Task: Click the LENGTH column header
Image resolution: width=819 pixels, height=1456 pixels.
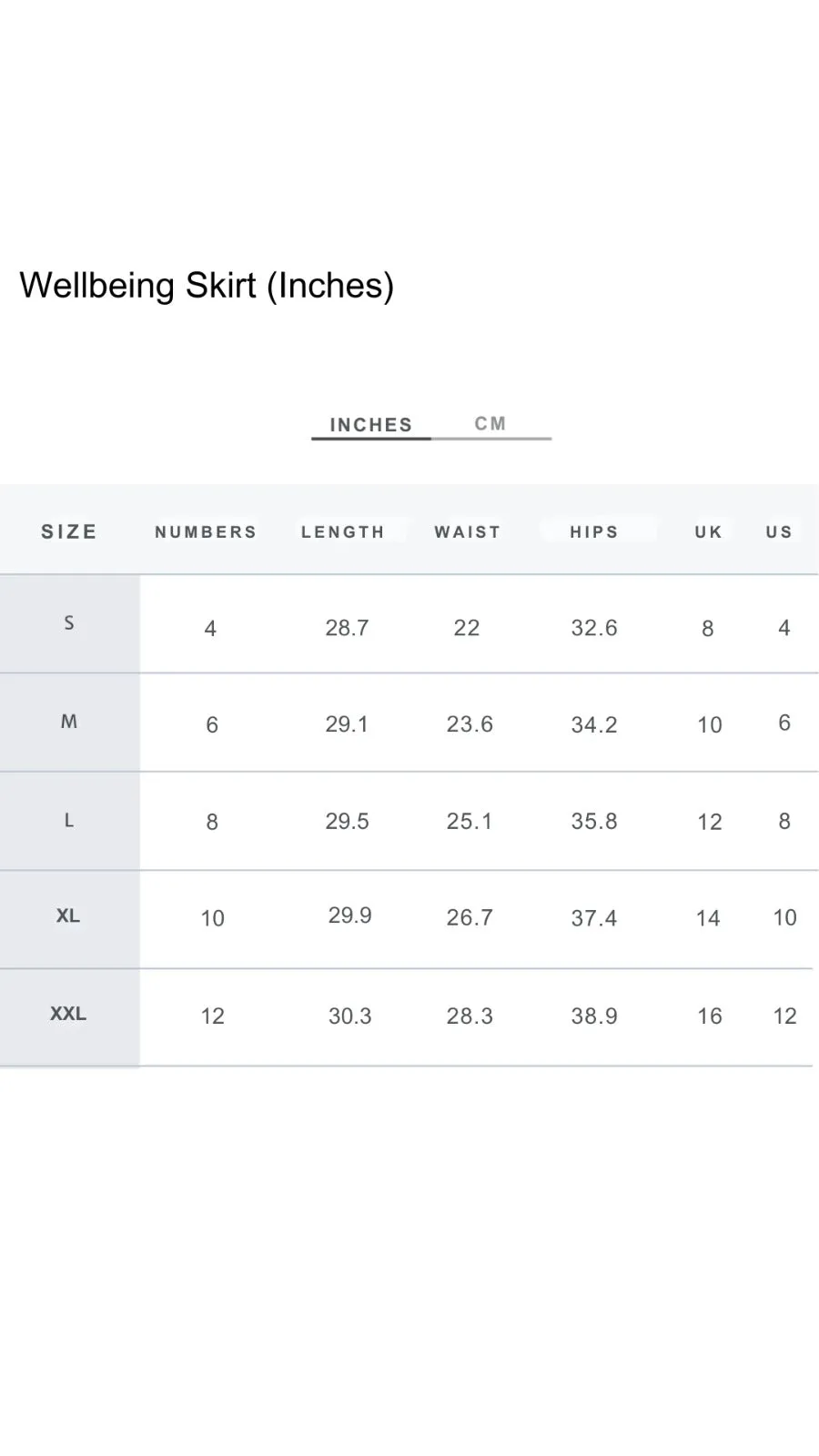Action: coord(343,532)
